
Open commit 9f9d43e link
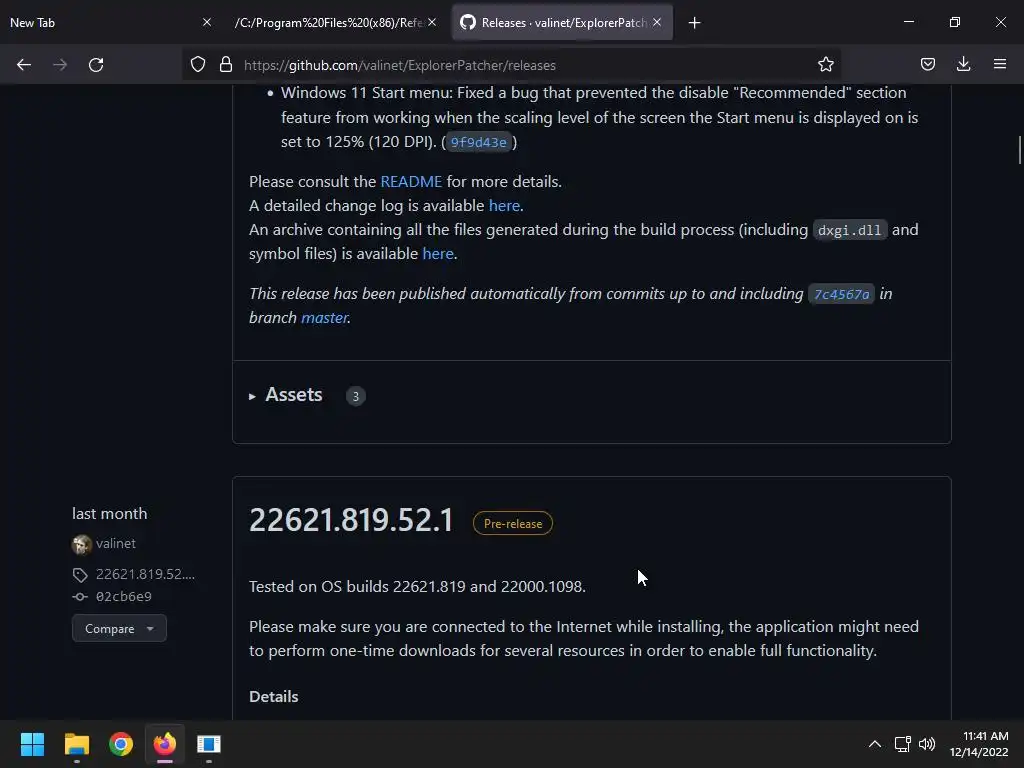coord(479,142)
